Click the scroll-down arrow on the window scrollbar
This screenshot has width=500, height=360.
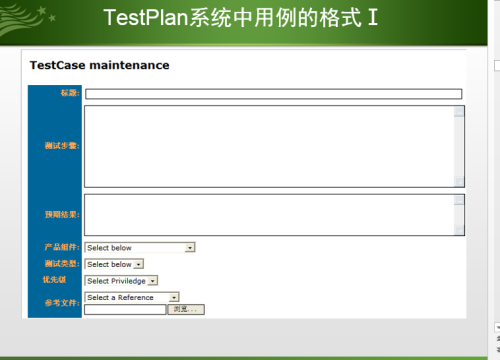click(497, 327)
